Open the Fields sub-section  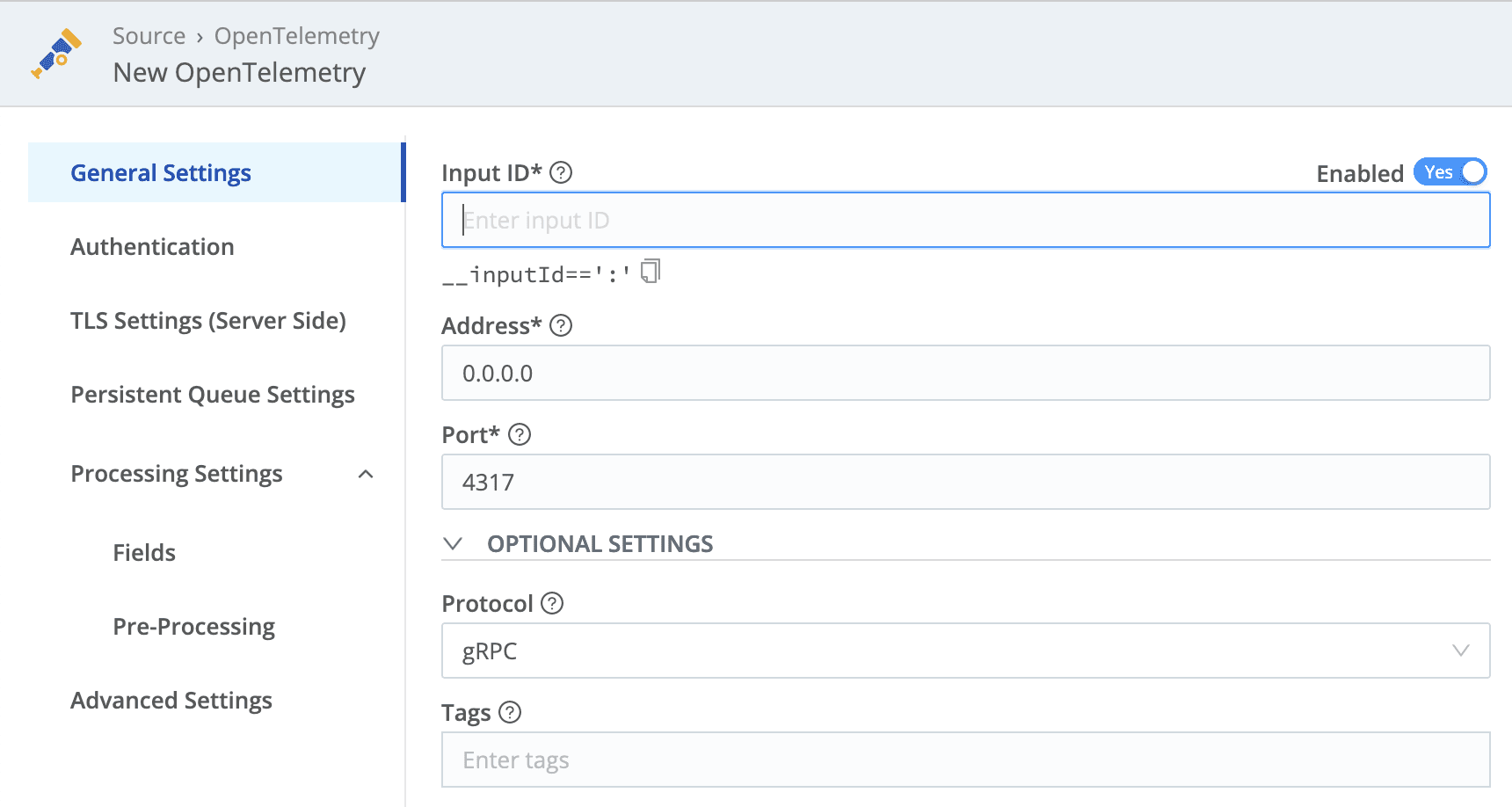[x=144, y=553]
